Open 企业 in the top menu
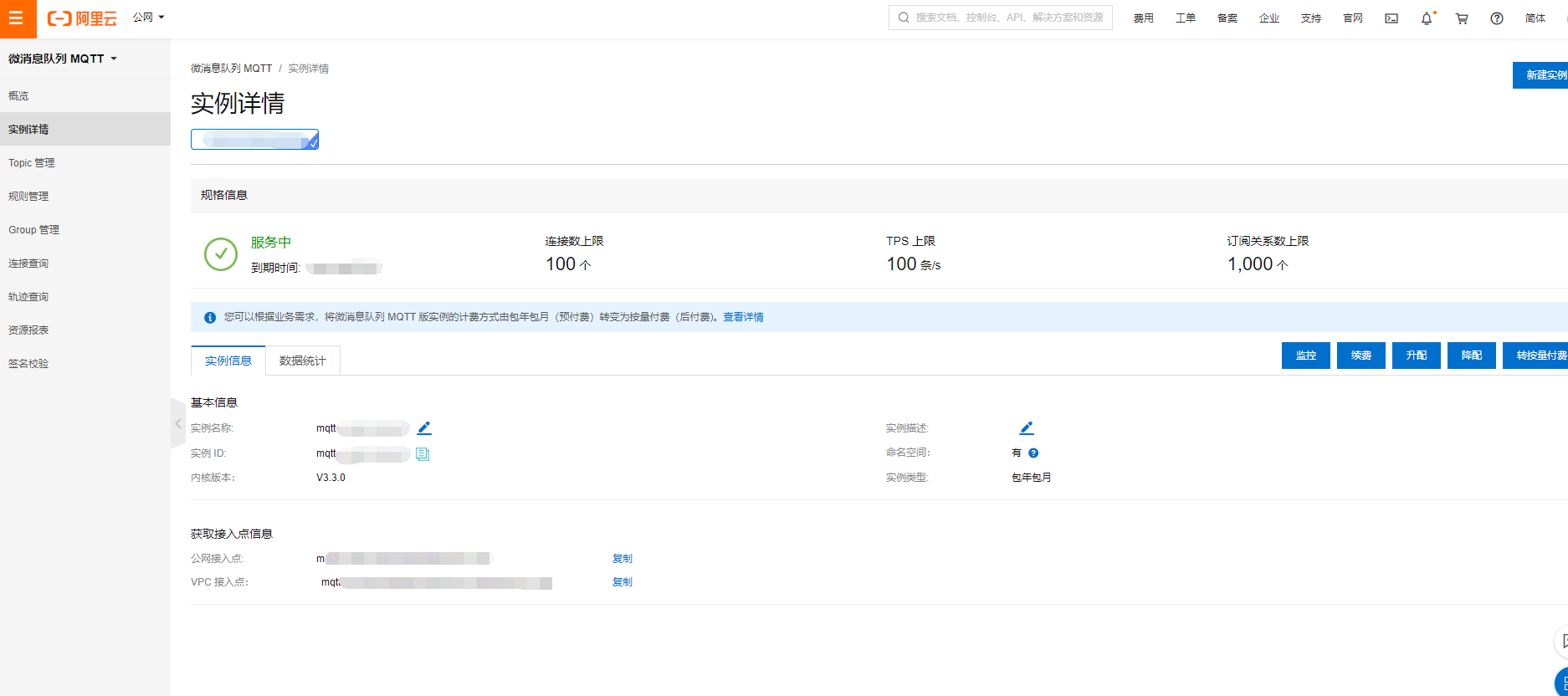Image resolution: width=1568 pixels, height=696 pixels. 1269,18
